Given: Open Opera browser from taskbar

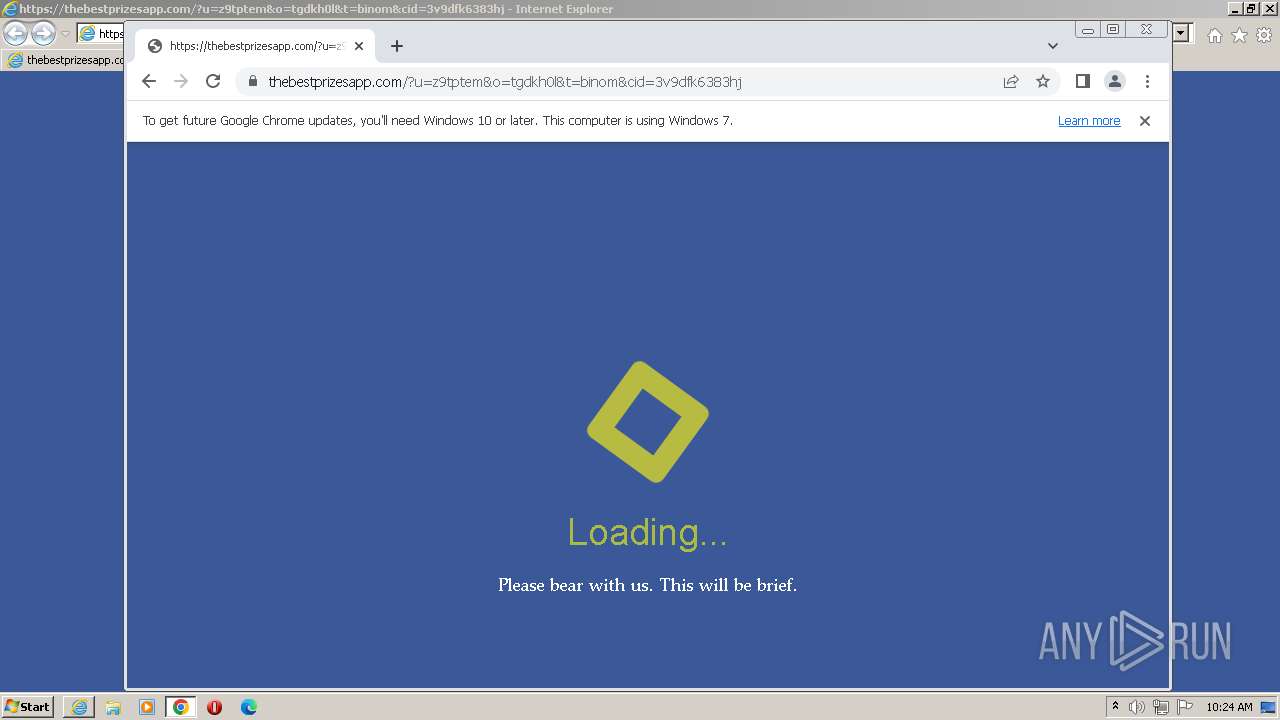Looking at the screenshot, I should 214,707.
